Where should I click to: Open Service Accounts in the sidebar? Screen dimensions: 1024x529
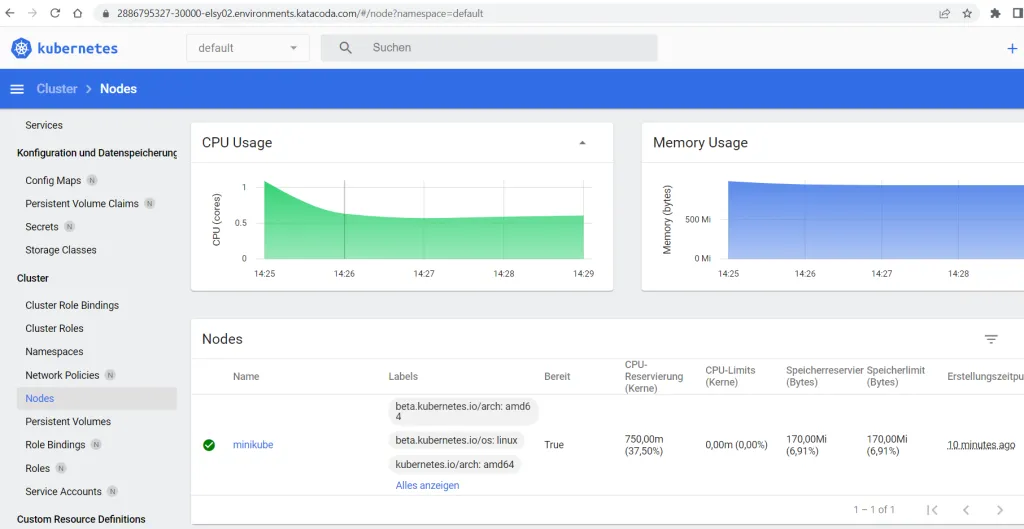tap(63, 491)
